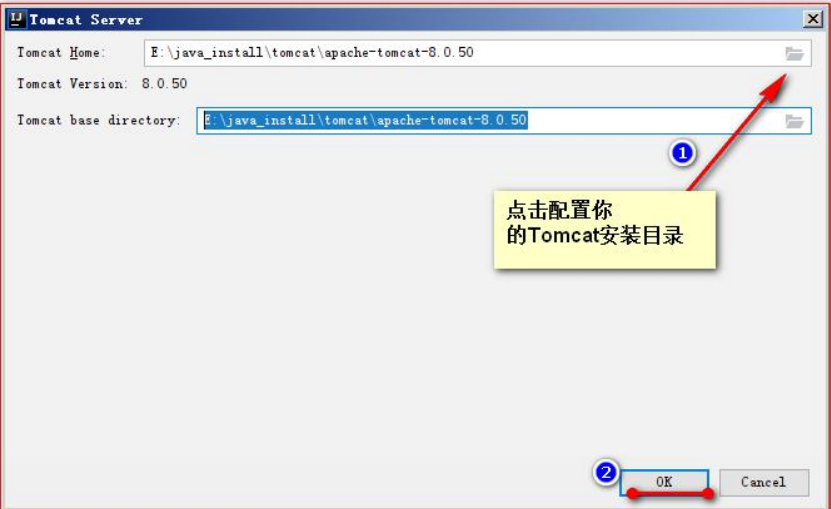Click the 'Tomcat Home:' label
Viewport: 831px width, 509px height.
(x=61, y=52)
